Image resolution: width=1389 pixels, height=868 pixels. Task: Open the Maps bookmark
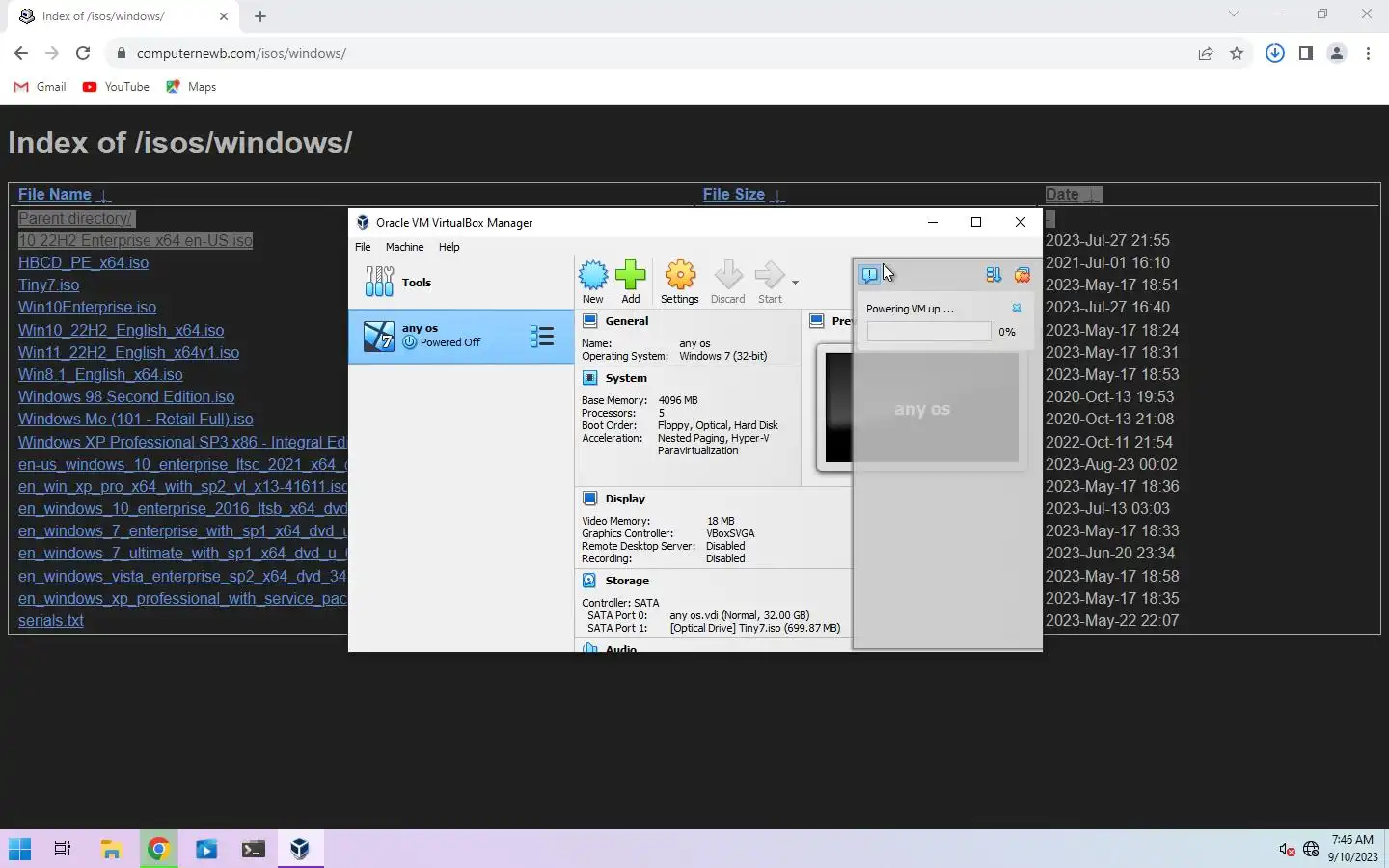[191, 87]
